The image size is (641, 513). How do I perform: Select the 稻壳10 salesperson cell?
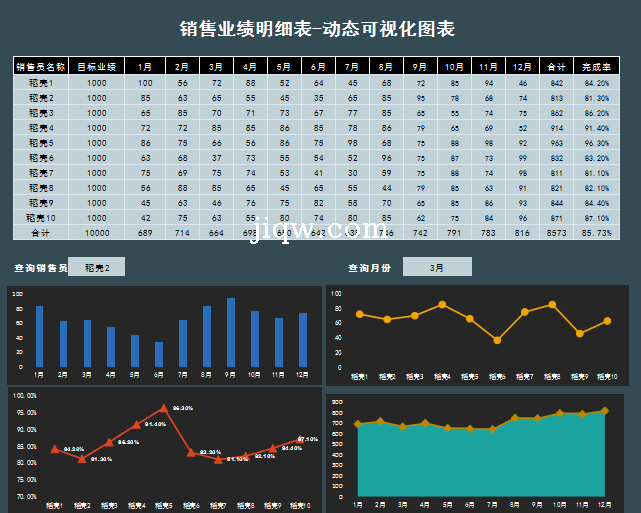pyautogui.click(x=41, y=217)
